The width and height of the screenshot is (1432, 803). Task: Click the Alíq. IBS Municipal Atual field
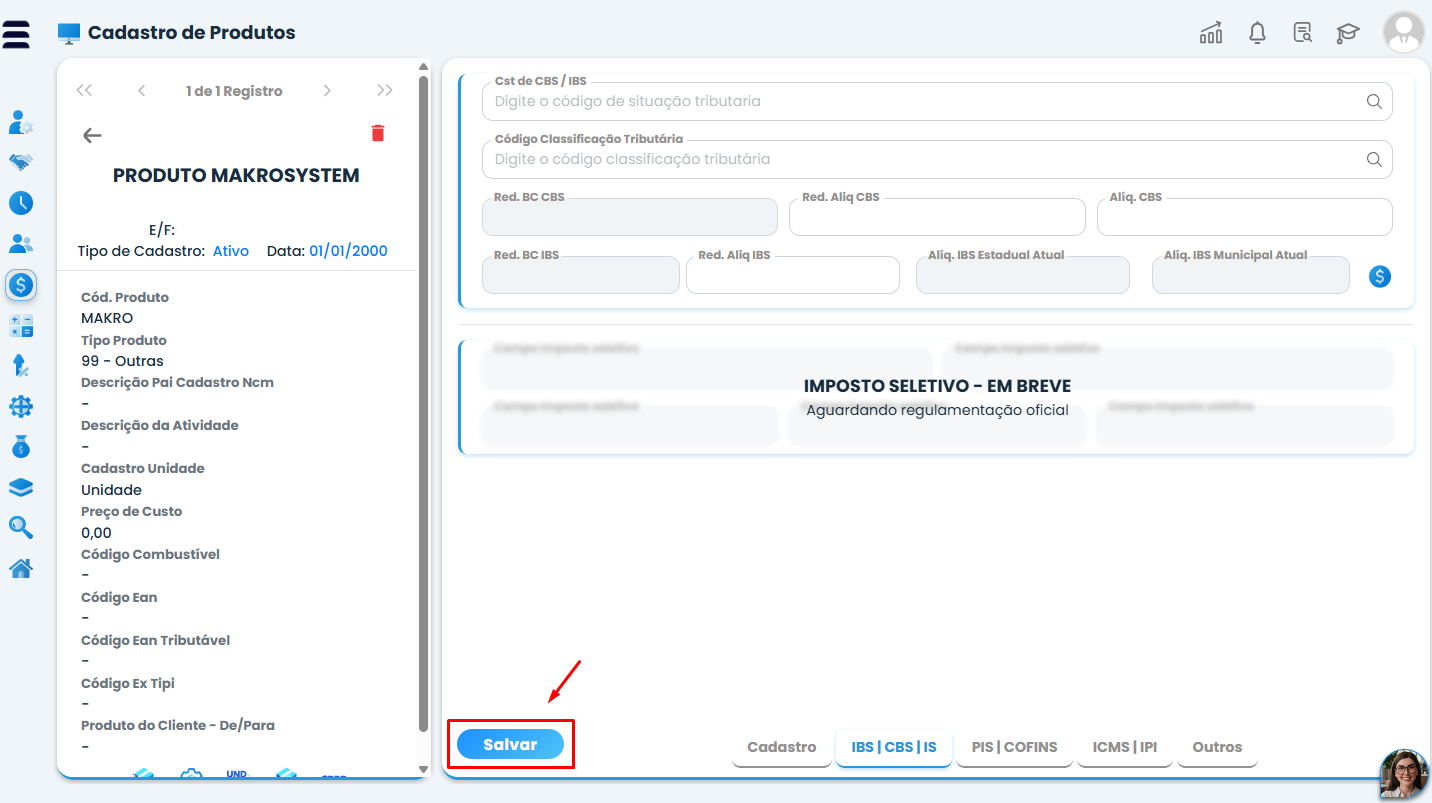(1251, 275)
